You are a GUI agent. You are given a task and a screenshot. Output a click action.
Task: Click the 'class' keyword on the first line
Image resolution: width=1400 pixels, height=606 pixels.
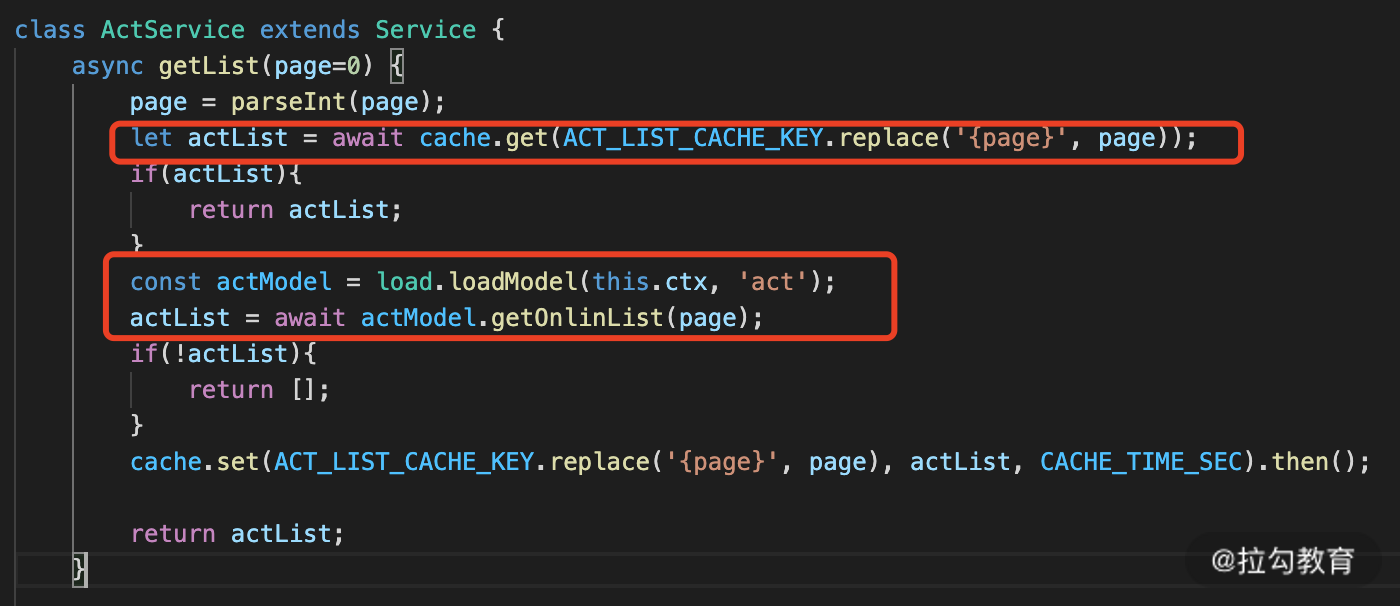(51, 29)
